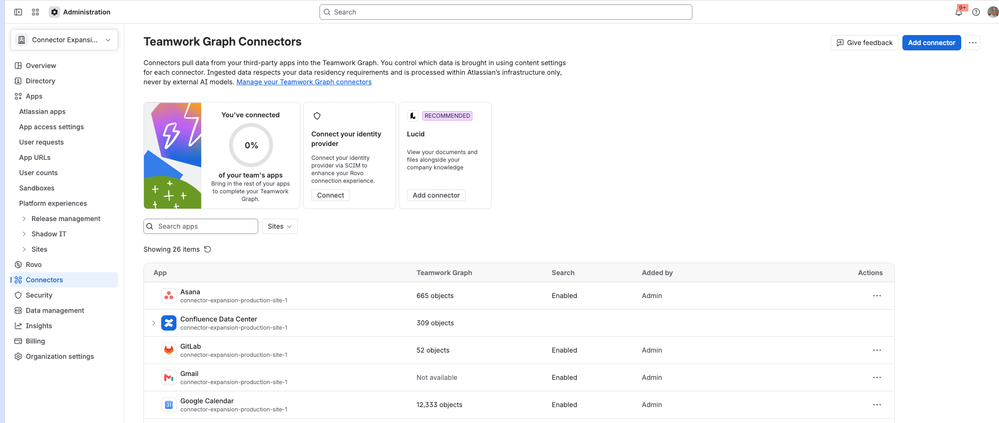This screenshot has width=999, height=423.
Task: Open the Connector Expansion organization dropdown
Action: pos(64,40)
